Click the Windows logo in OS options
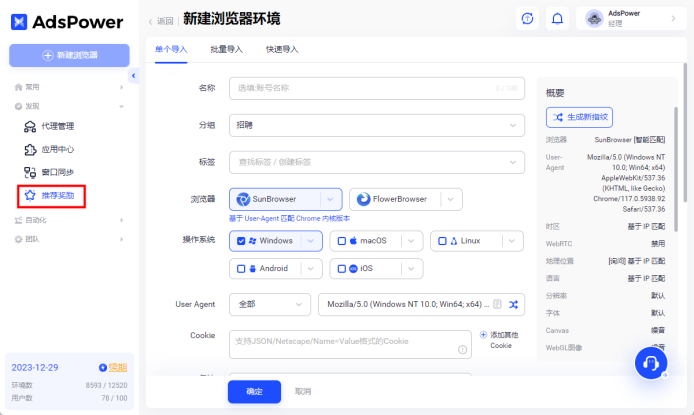This screenshot has width=694, height=415. 252,241
